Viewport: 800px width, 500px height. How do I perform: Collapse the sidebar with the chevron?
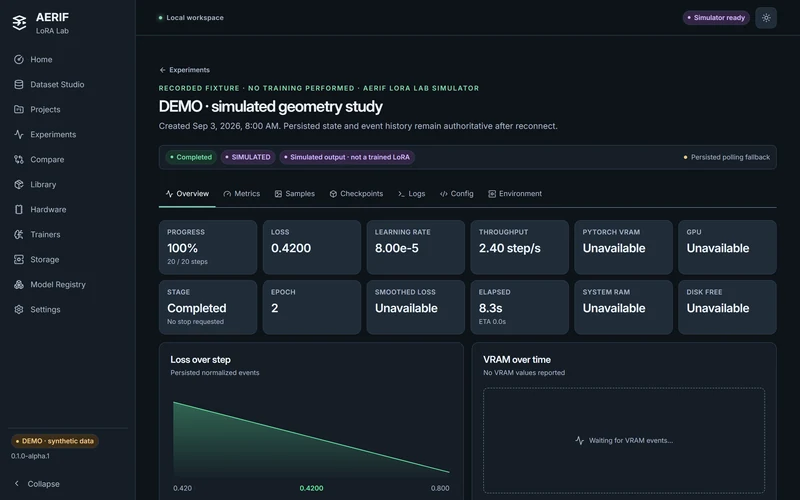17,483
